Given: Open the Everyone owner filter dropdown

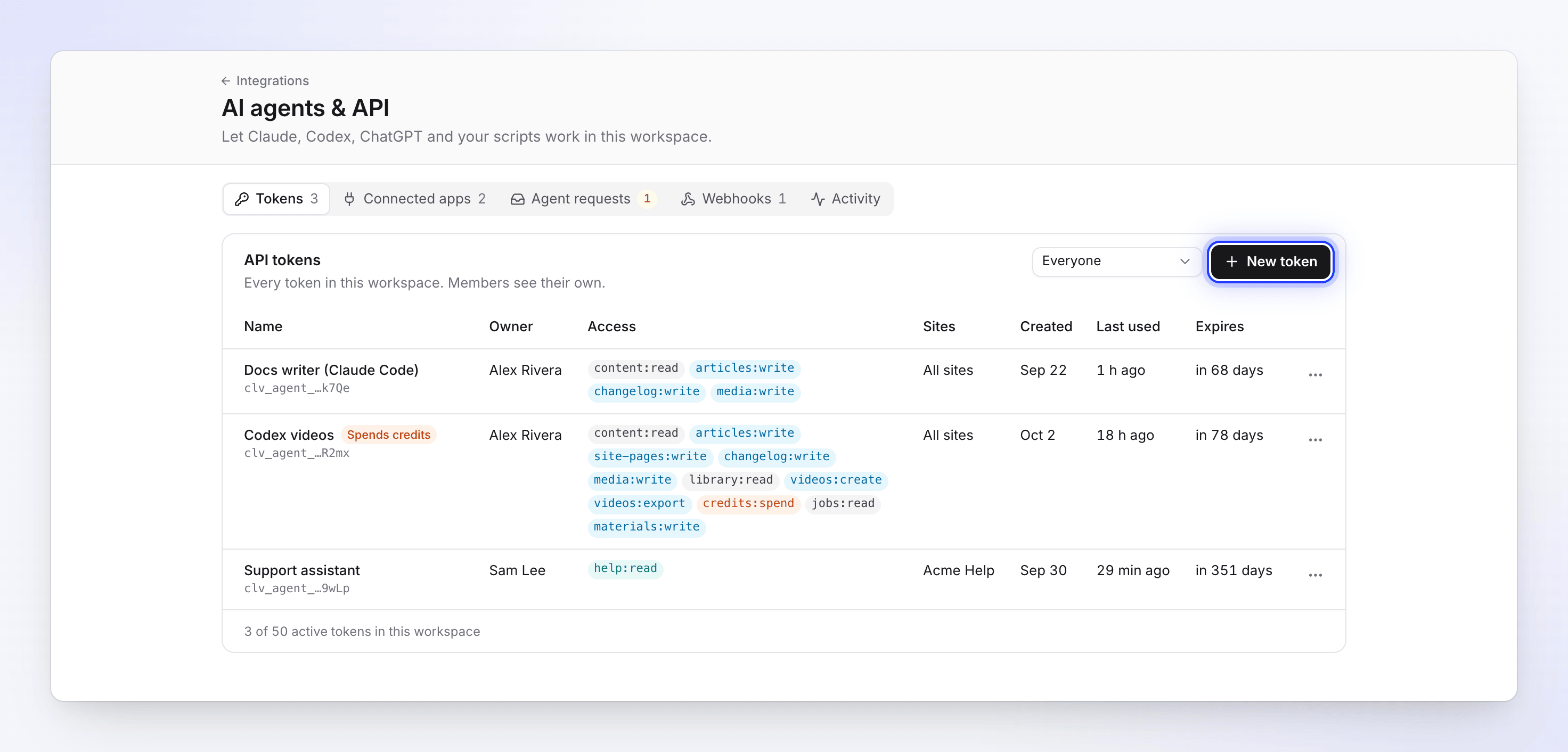Looking at the screenshot, I should click(1116, 261).
